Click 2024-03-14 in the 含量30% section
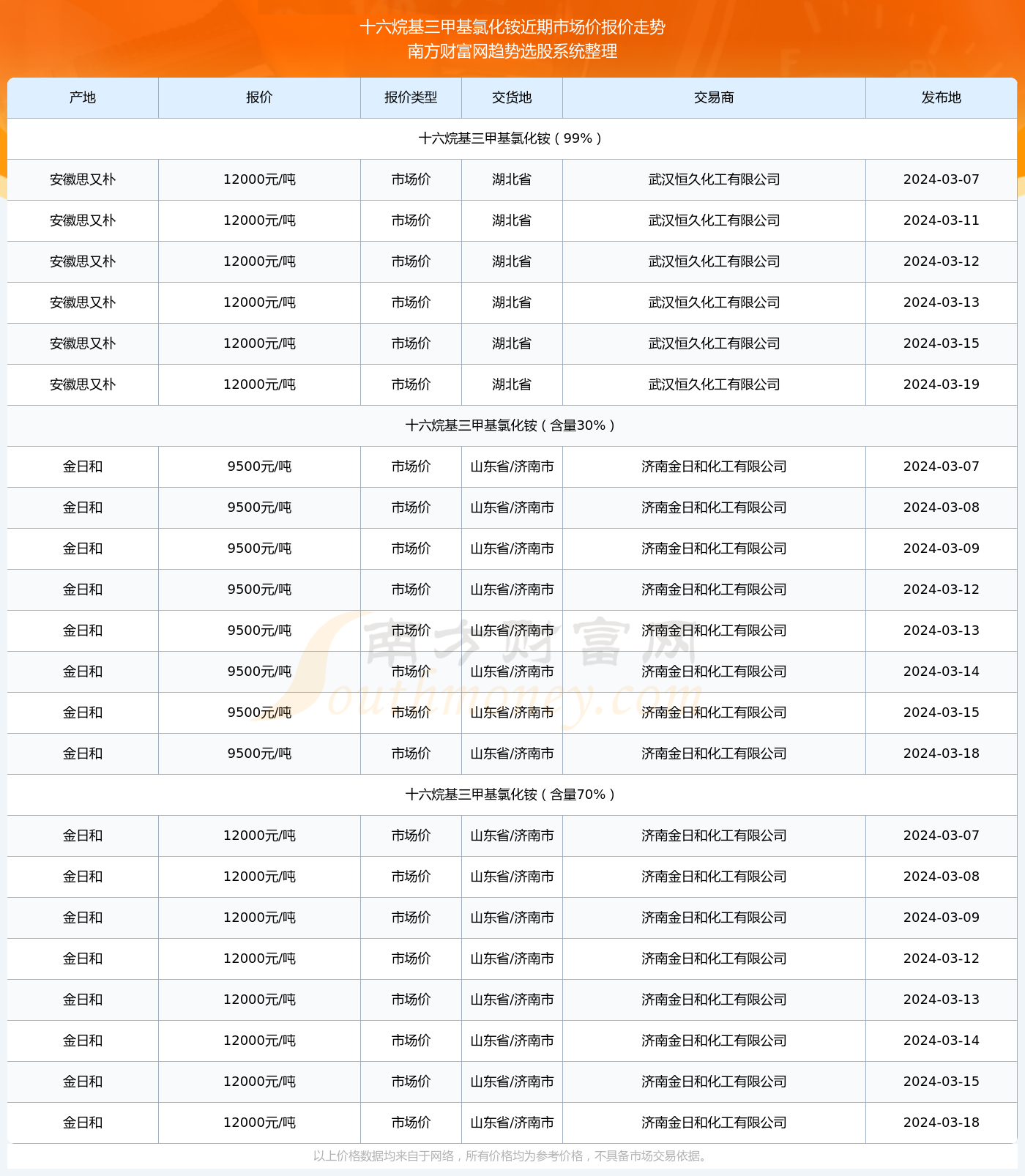Screen dimensions: 1025x1176 (x=942, y=671)
